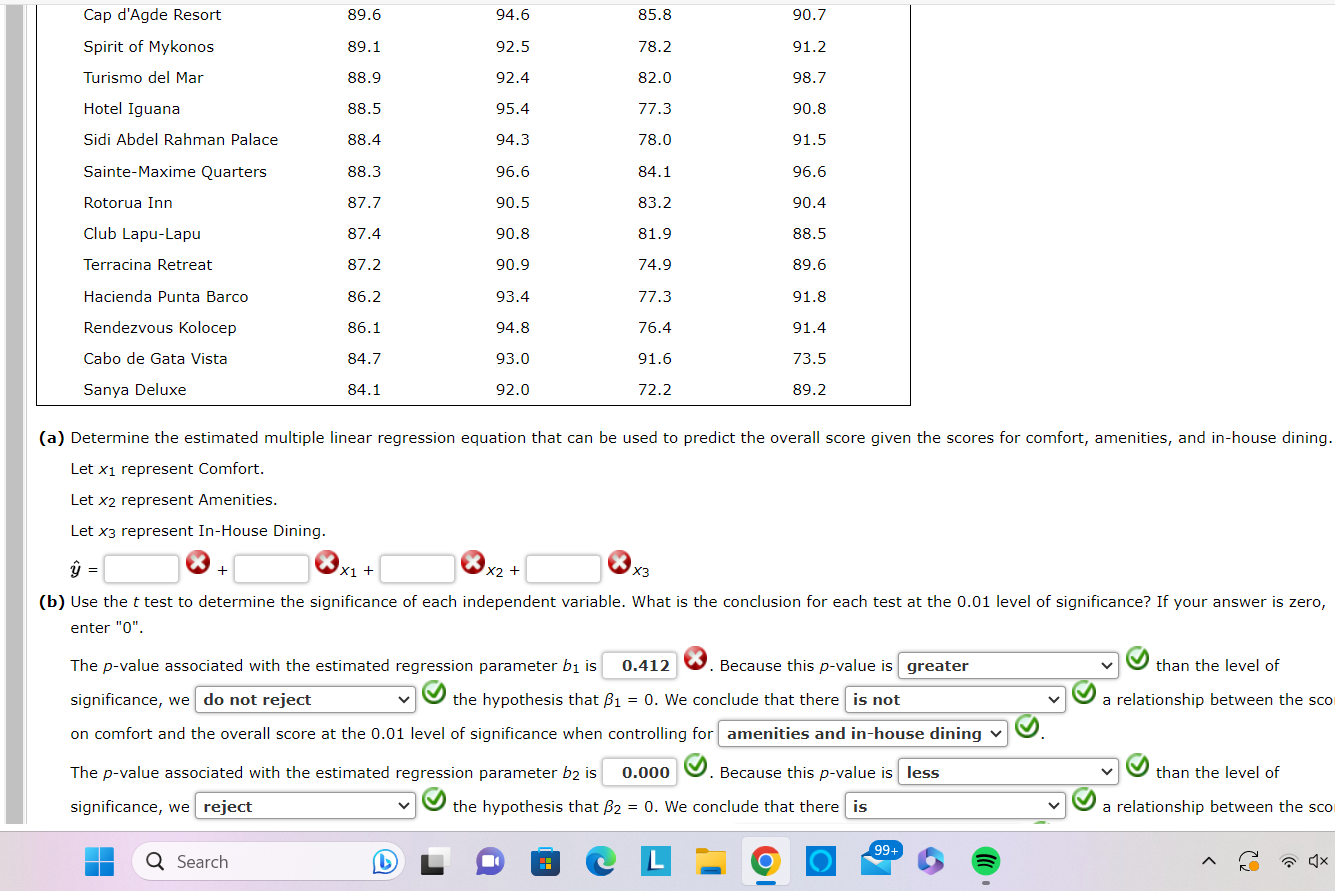1335x891 pixels.
Task: Open Microsoft Edge from the taskbar
Action: pos(600,861)
